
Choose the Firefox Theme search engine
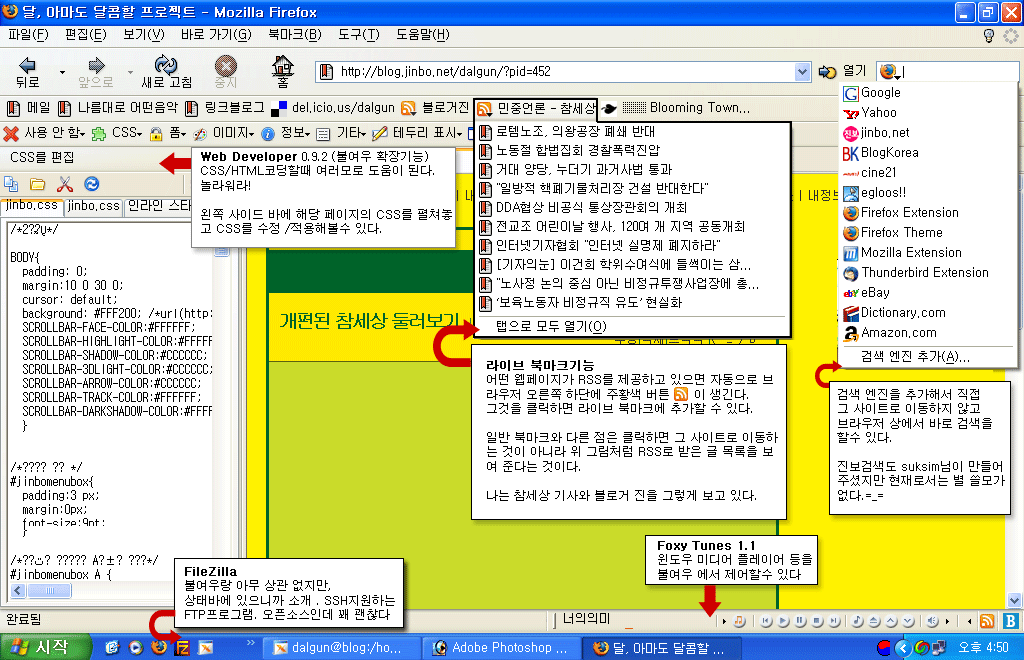[x=927, y=232]
